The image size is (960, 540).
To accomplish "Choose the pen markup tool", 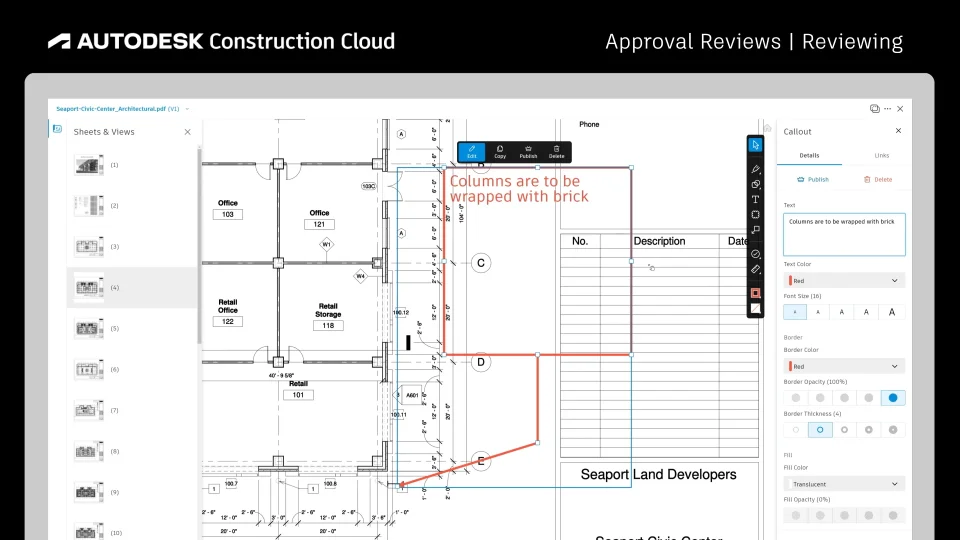I will pos(756,168).
